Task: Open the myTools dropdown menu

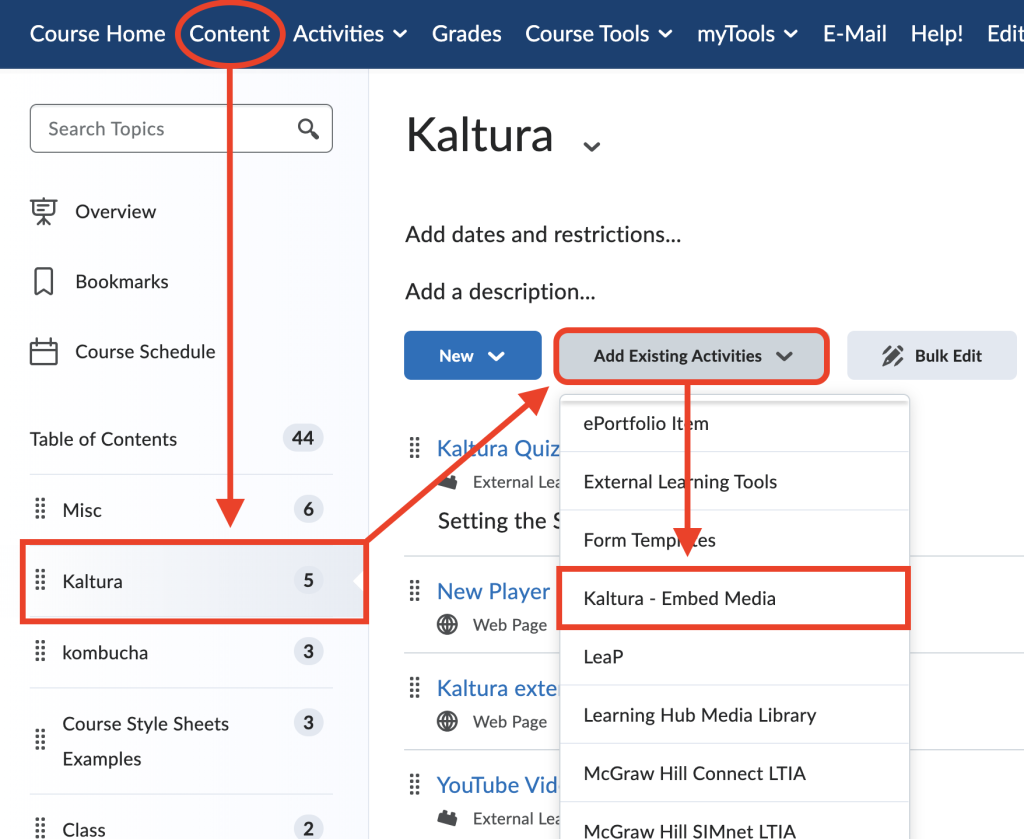Action: 747,34
